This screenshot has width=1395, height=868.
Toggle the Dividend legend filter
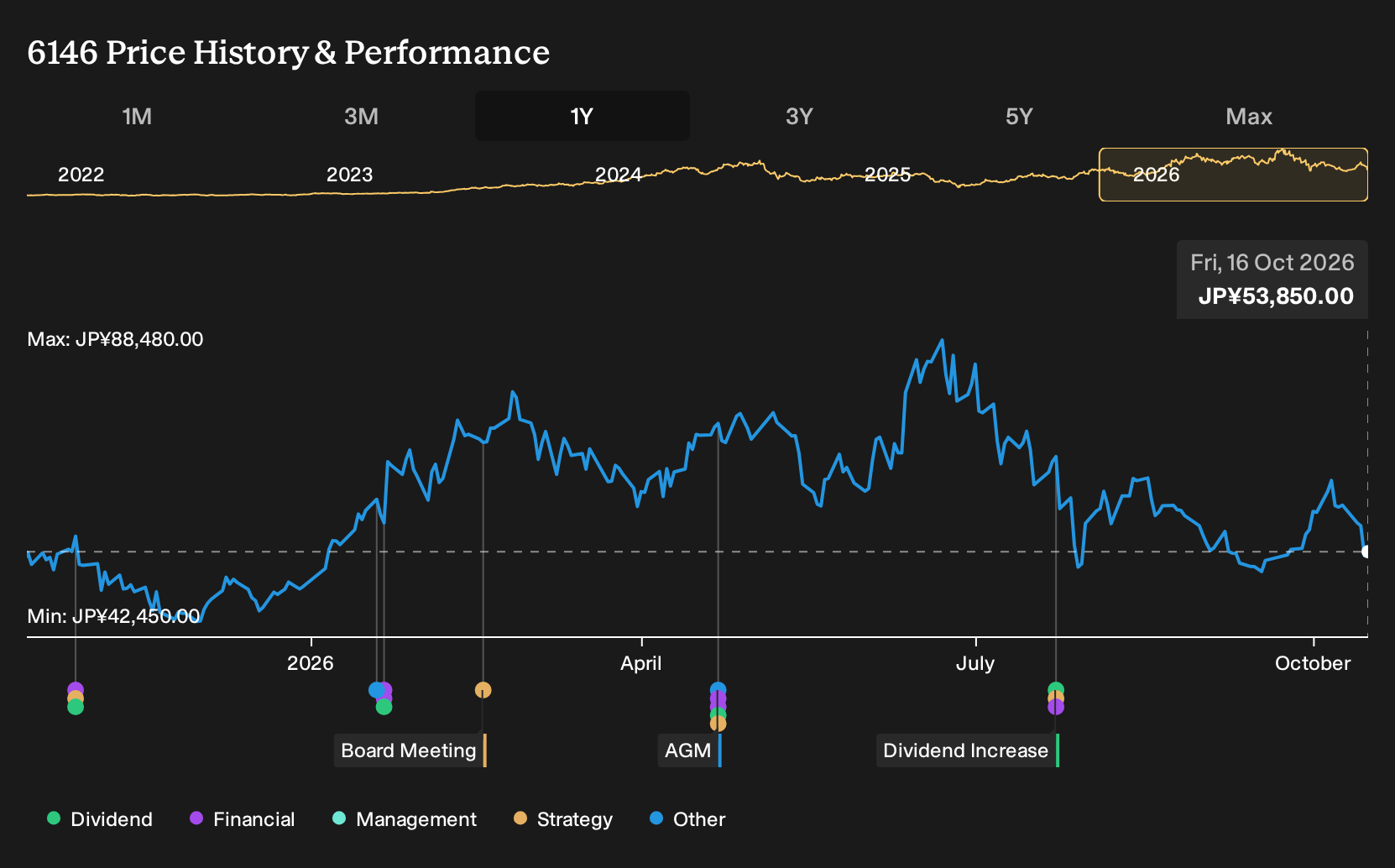[100, 819]
